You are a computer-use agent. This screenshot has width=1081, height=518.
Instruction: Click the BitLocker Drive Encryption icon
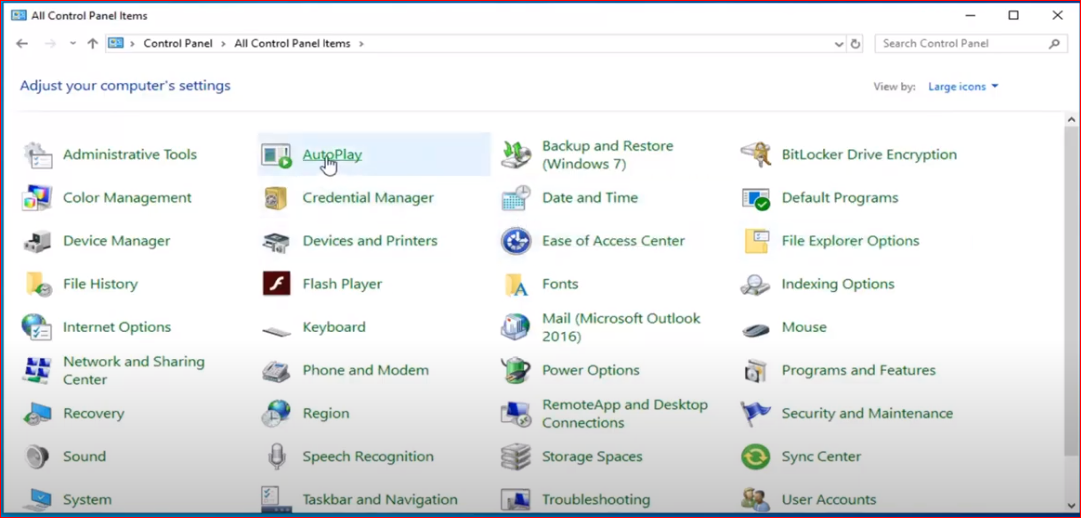755,155
